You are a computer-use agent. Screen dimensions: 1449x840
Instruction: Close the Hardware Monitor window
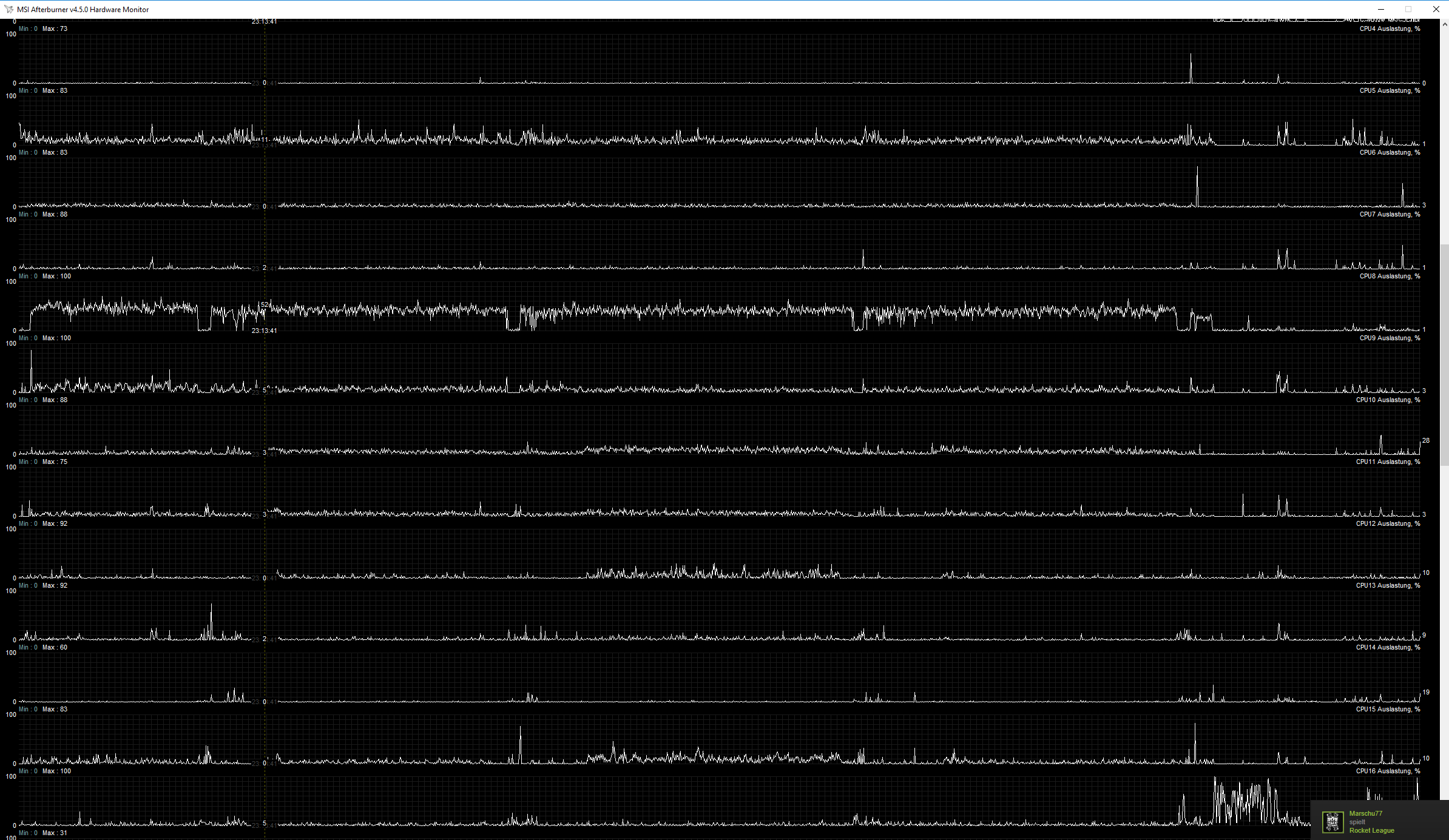[1436, 9]
